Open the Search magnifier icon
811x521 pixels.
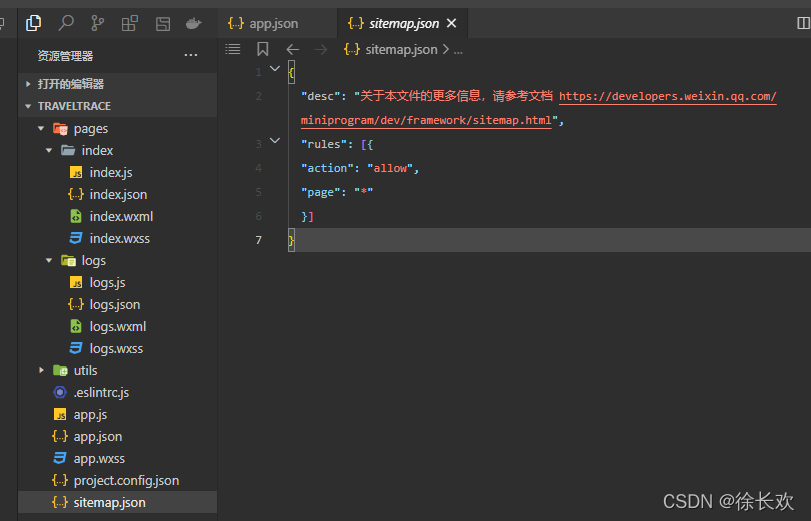(66, 23)
